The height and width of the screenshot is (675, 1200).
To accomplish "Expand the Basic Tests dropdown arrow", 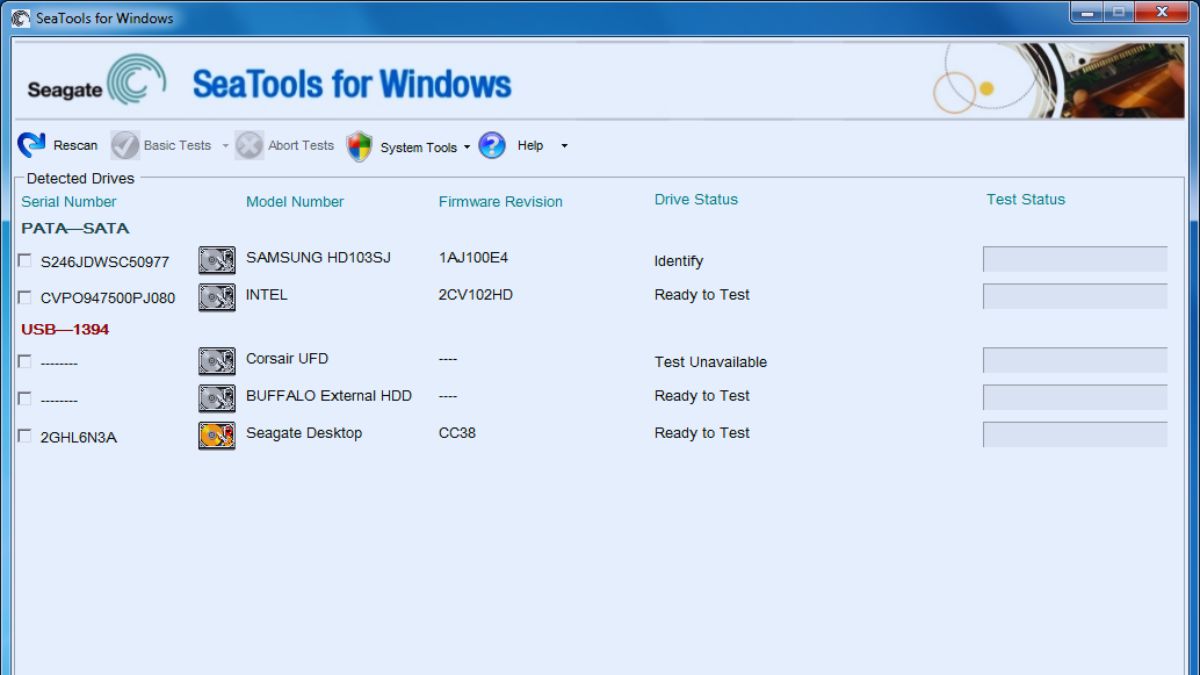I will point(225,146).
